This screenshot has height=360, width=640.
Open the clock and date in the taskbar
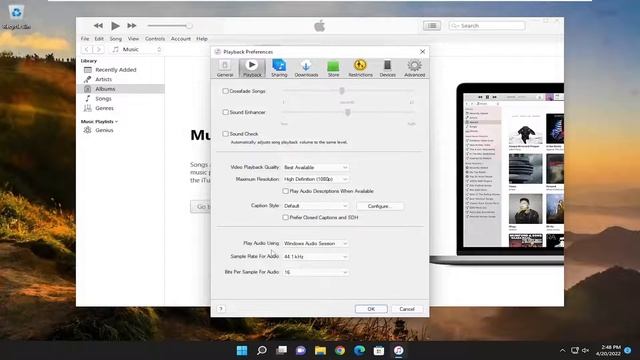click(609, 350)
